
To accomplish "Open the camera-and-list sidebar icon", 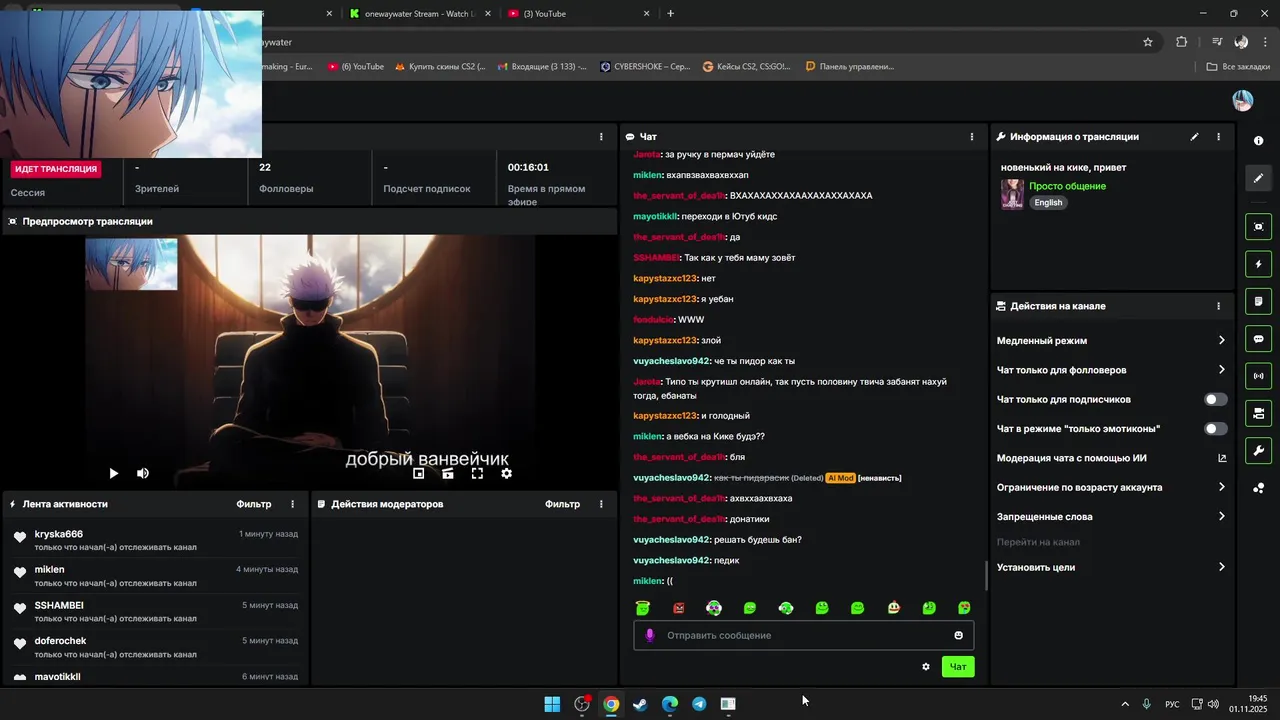I will pyautogui.click(x=1258, y=413).
